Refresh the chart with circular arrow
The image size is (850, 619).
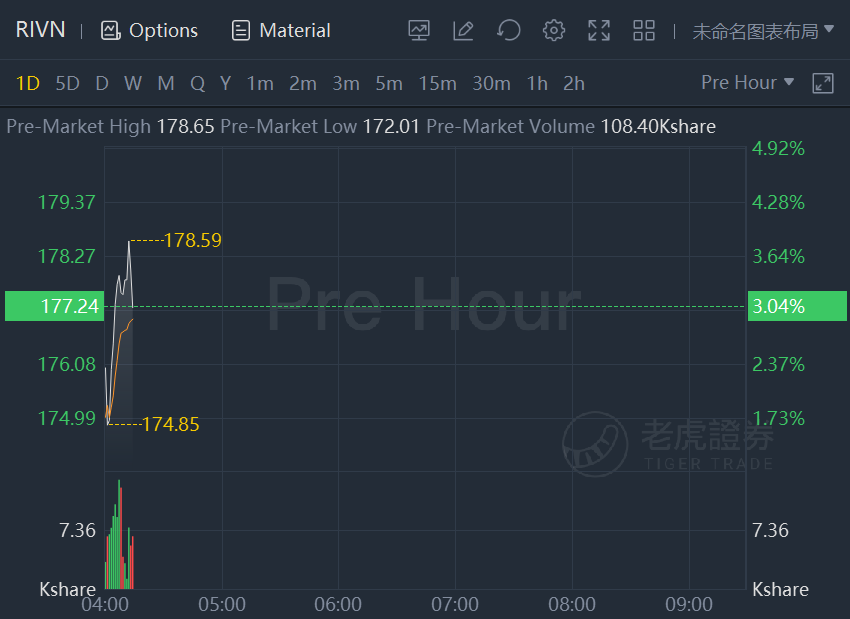(x=508, y=30)
